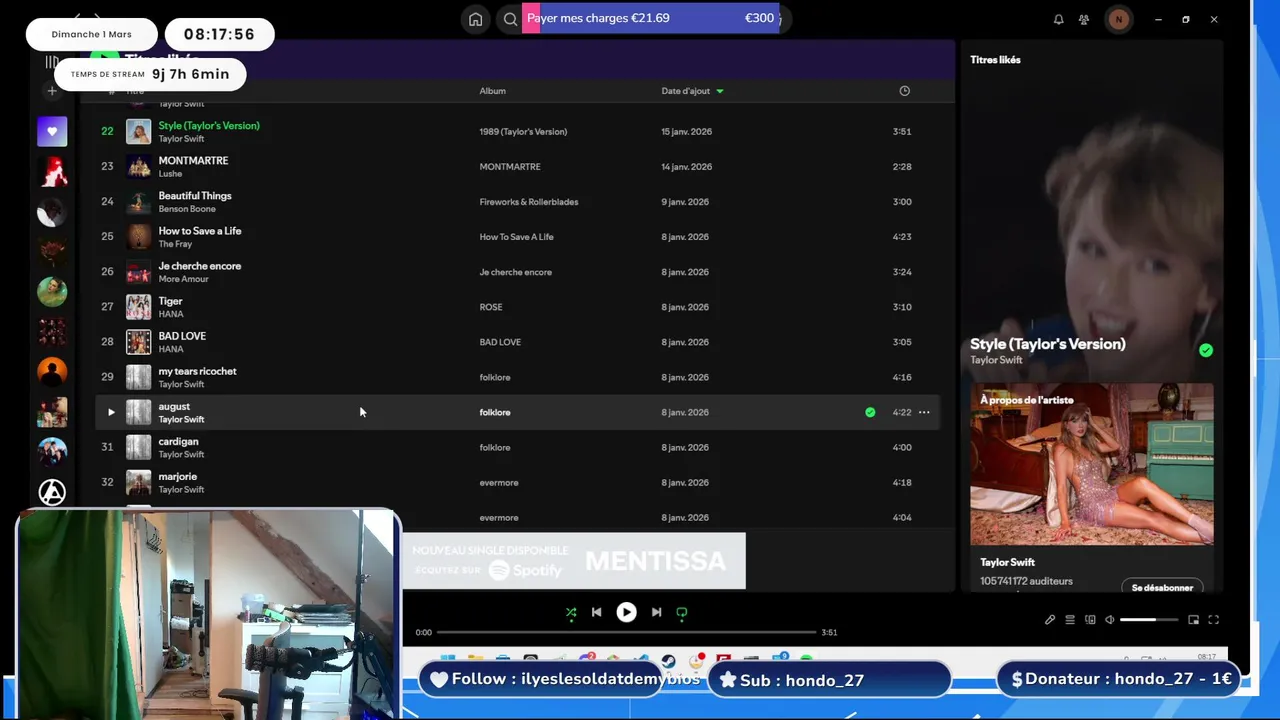Open 'evermore' album link on the marjorie row

coord(499,482)
